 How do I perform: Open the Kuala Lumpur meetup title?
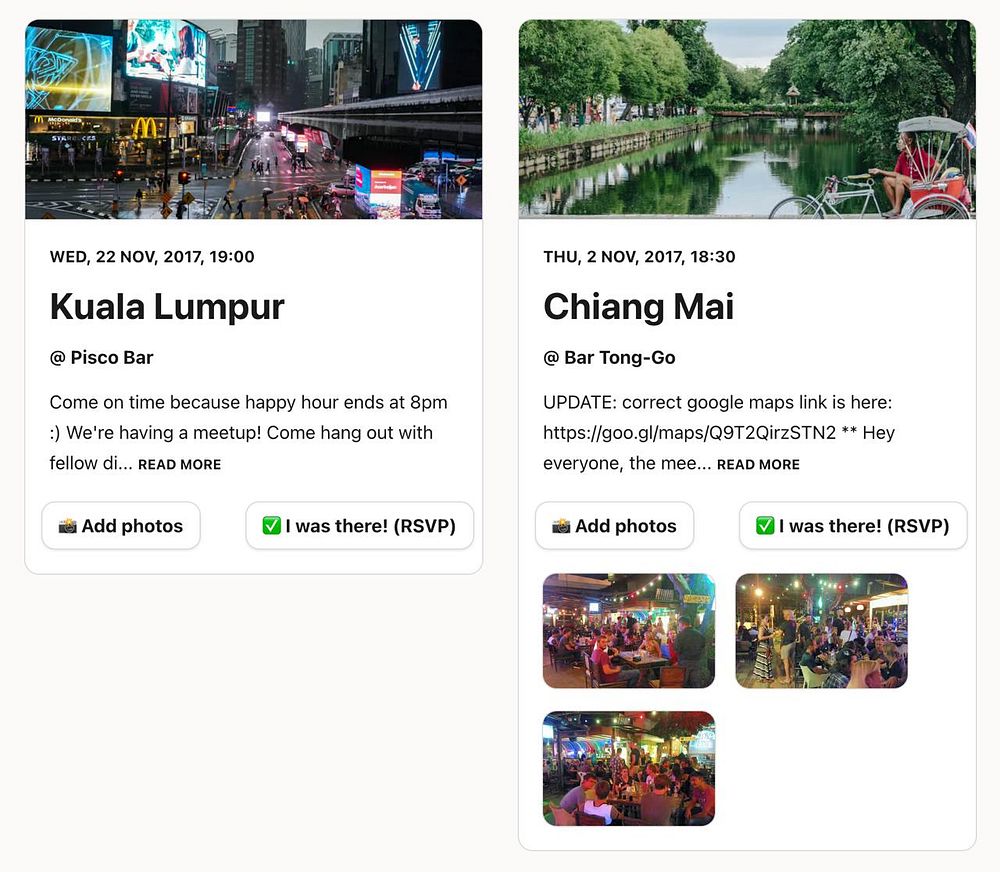[x=167, y=307]
